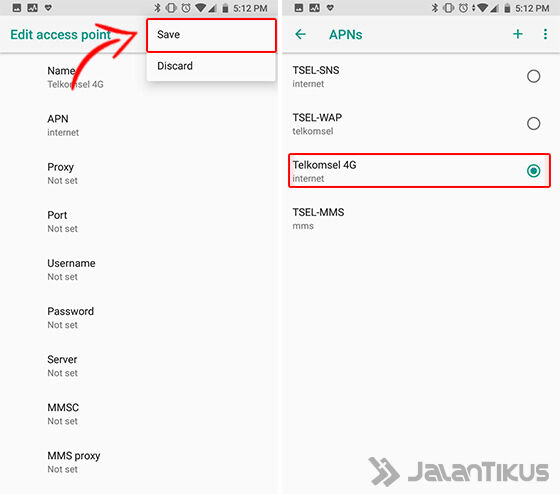The width and height of the screenshot is (560, 494).
Task: Go back using the APNs arrow
Action: [300, 34]
